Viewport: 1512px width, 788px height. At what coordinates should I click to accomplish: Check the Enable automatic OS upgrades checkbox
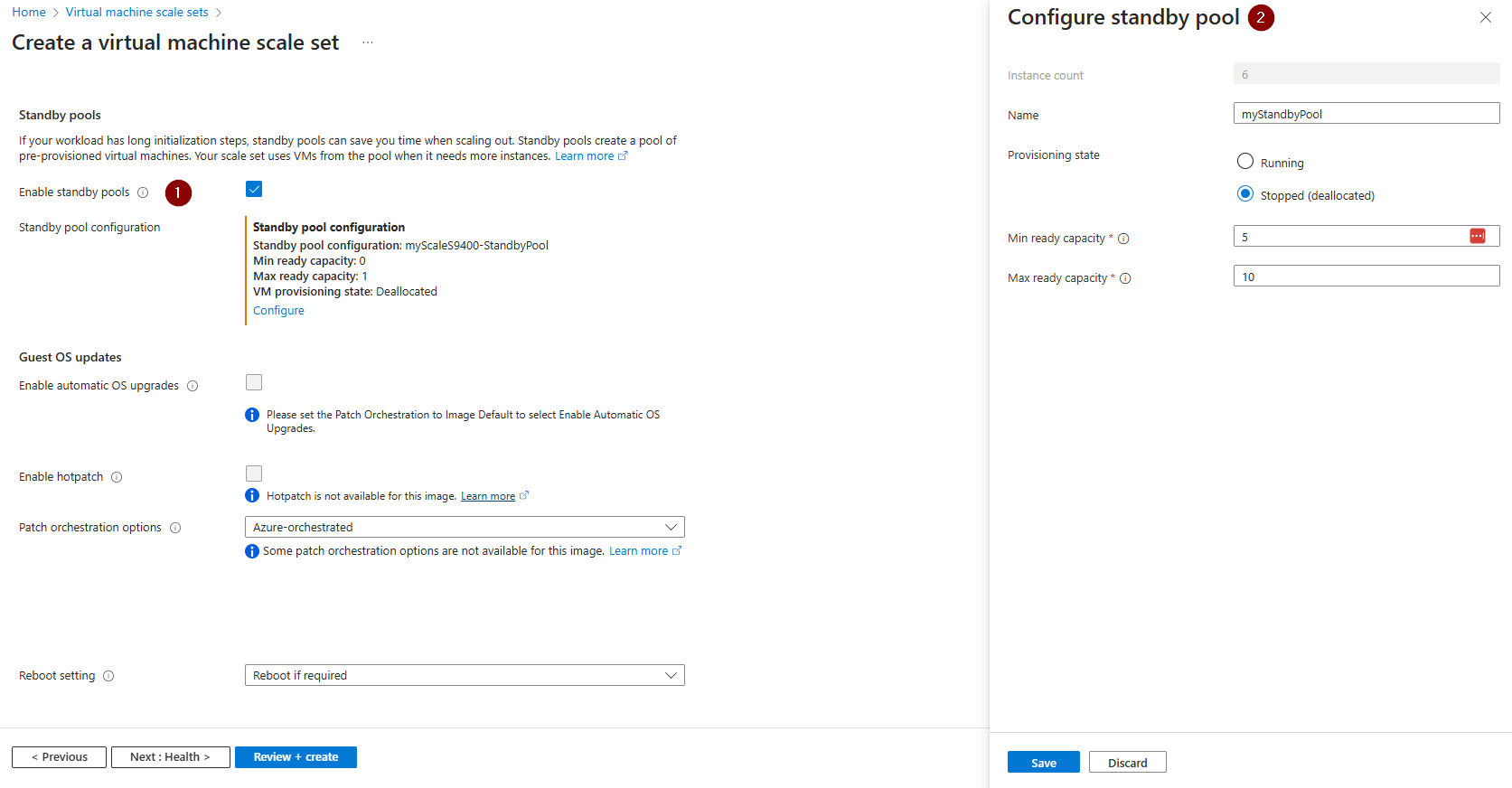tap(253, 382)
